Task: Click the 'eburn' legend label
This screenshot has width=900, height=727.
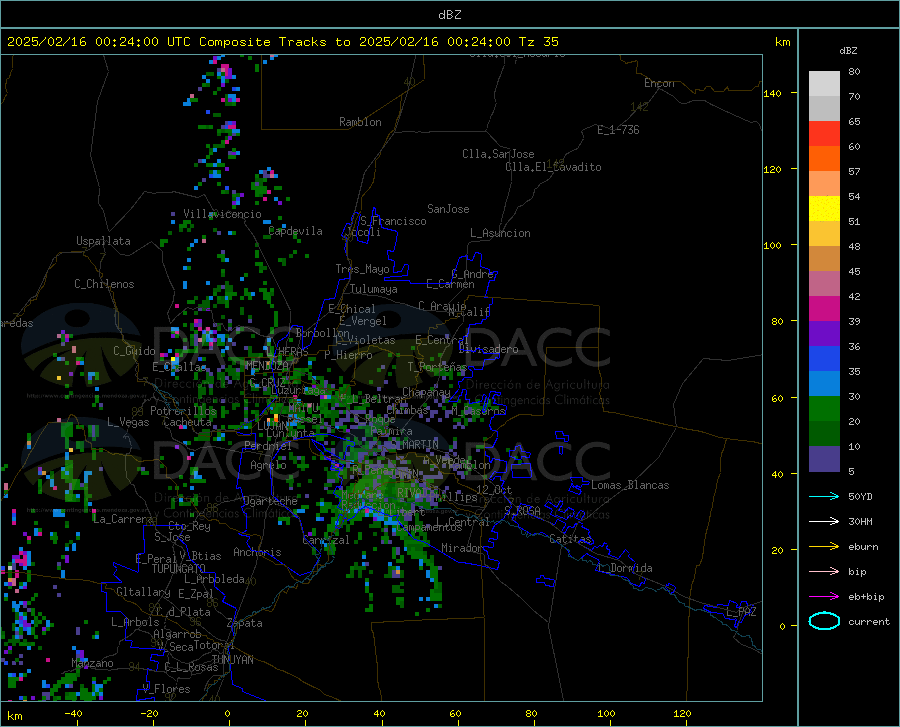Action: click(863, 547)
